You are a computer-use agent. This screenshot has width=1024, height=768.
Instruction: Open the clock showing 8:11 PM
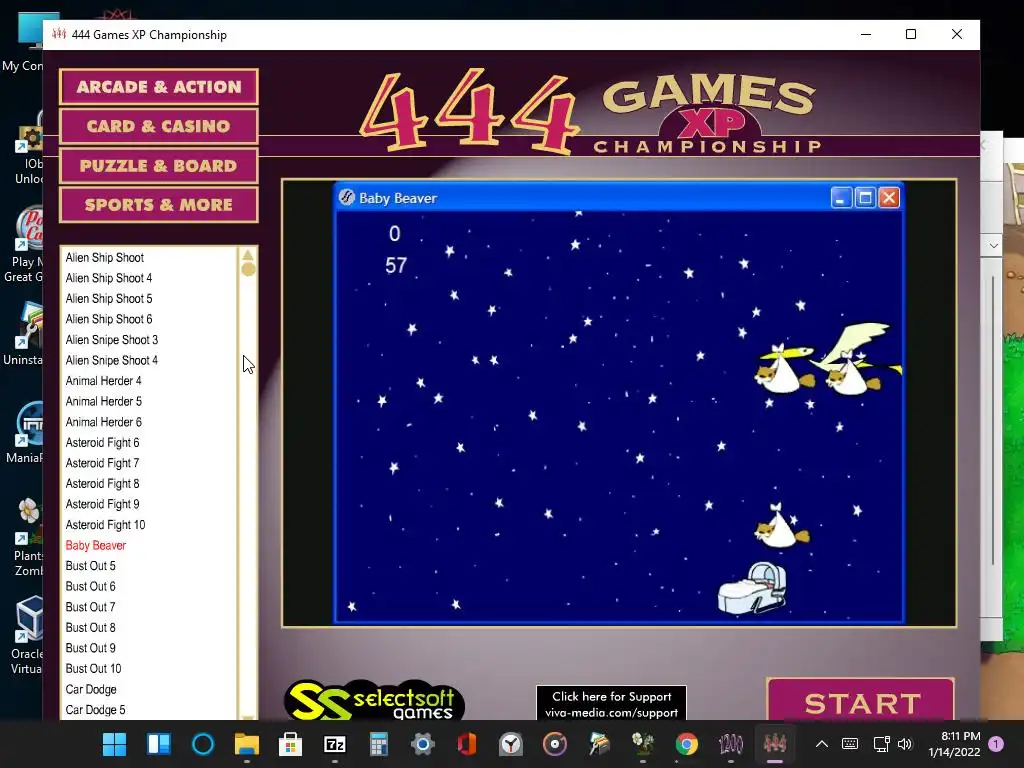pos(954,744)
